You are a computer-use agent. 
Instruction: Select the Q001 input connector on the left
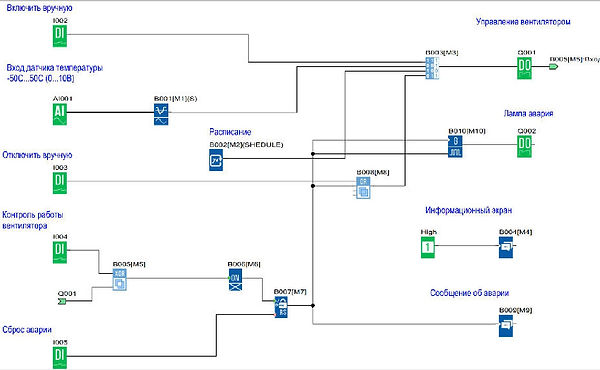click(62, 302)
